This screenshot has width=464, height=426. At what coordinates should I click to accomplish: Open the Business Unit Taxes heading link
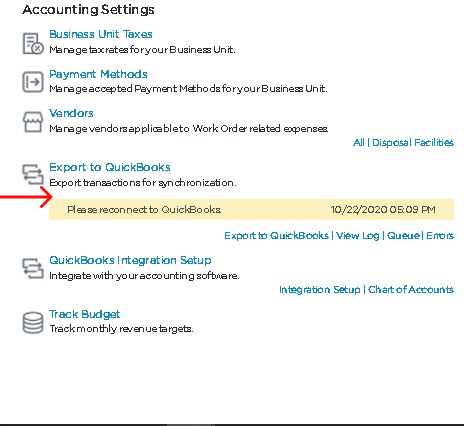tap(101, 34)
